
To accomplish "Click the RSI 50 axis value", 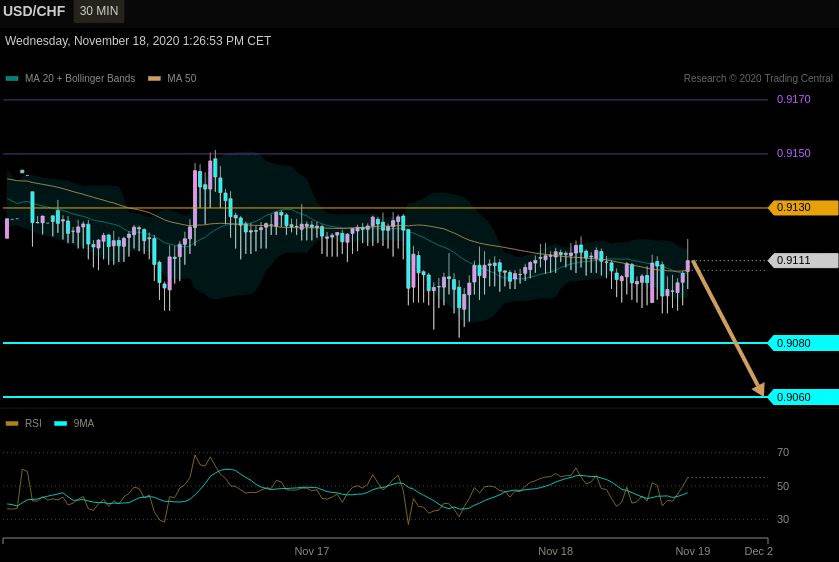I will pos(783,486).
